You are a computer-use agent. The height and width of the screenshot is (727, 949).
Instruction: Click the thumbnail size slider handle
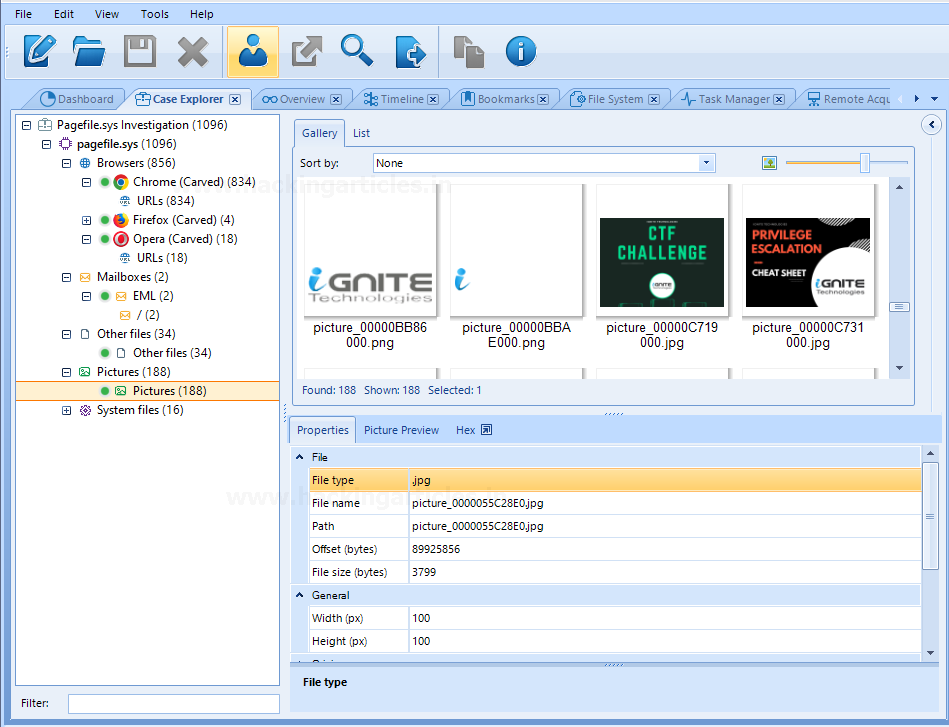[x=865, y=162]
